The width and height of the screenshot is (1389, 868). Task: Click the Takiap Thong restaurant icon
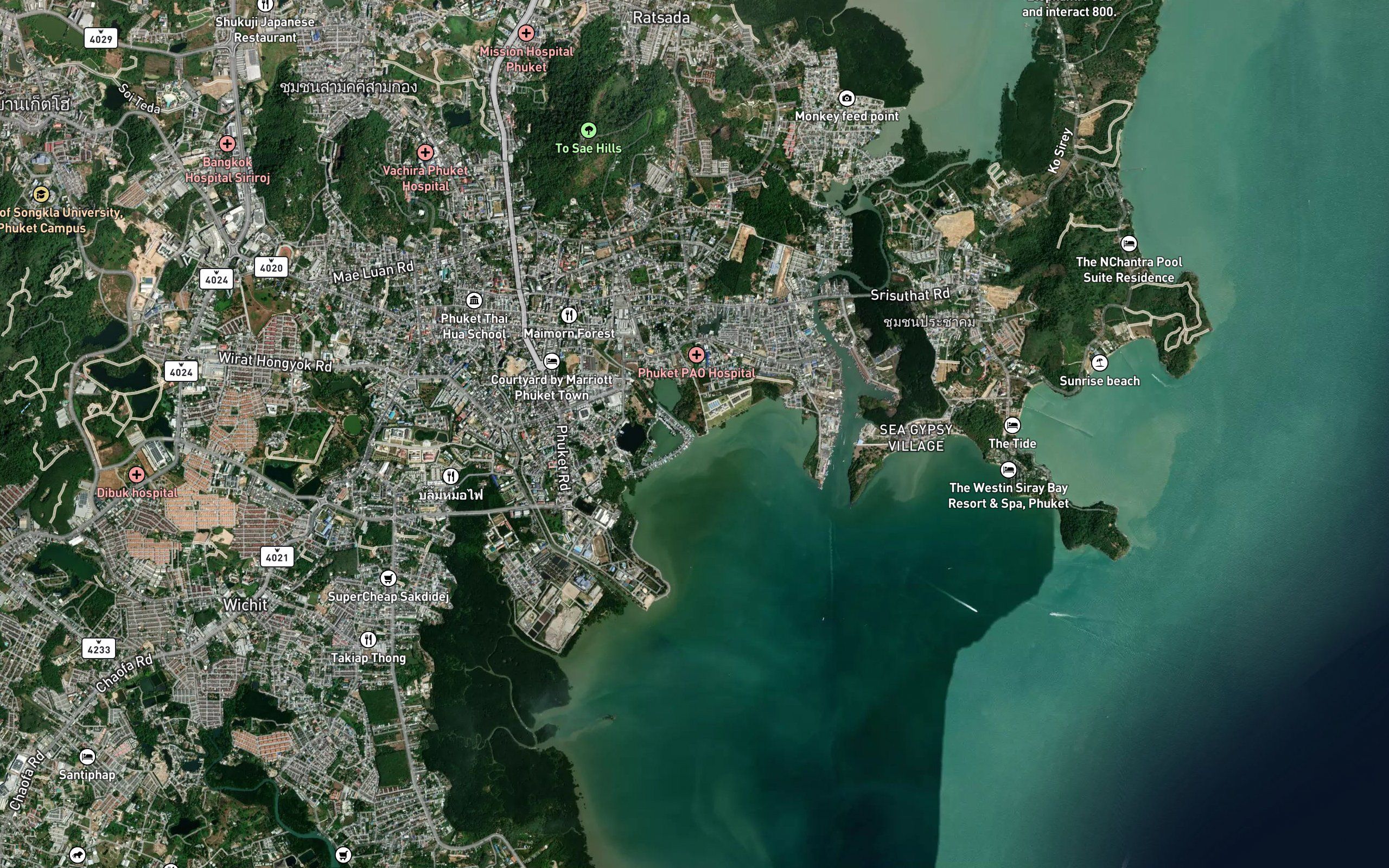point(368,640)
